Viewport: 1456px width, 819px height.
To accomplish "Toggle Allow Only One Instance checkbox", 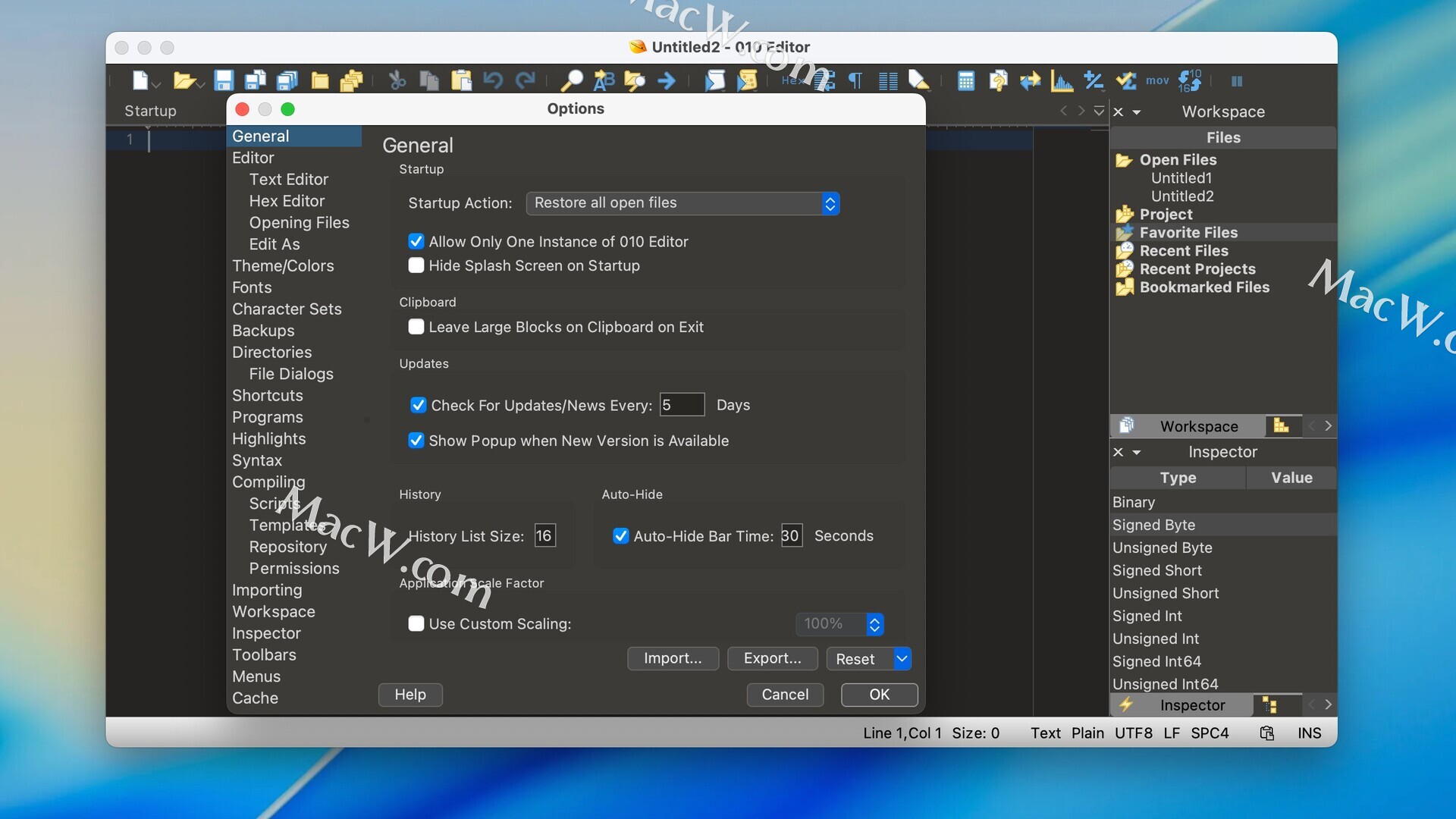I will [416, 241].
